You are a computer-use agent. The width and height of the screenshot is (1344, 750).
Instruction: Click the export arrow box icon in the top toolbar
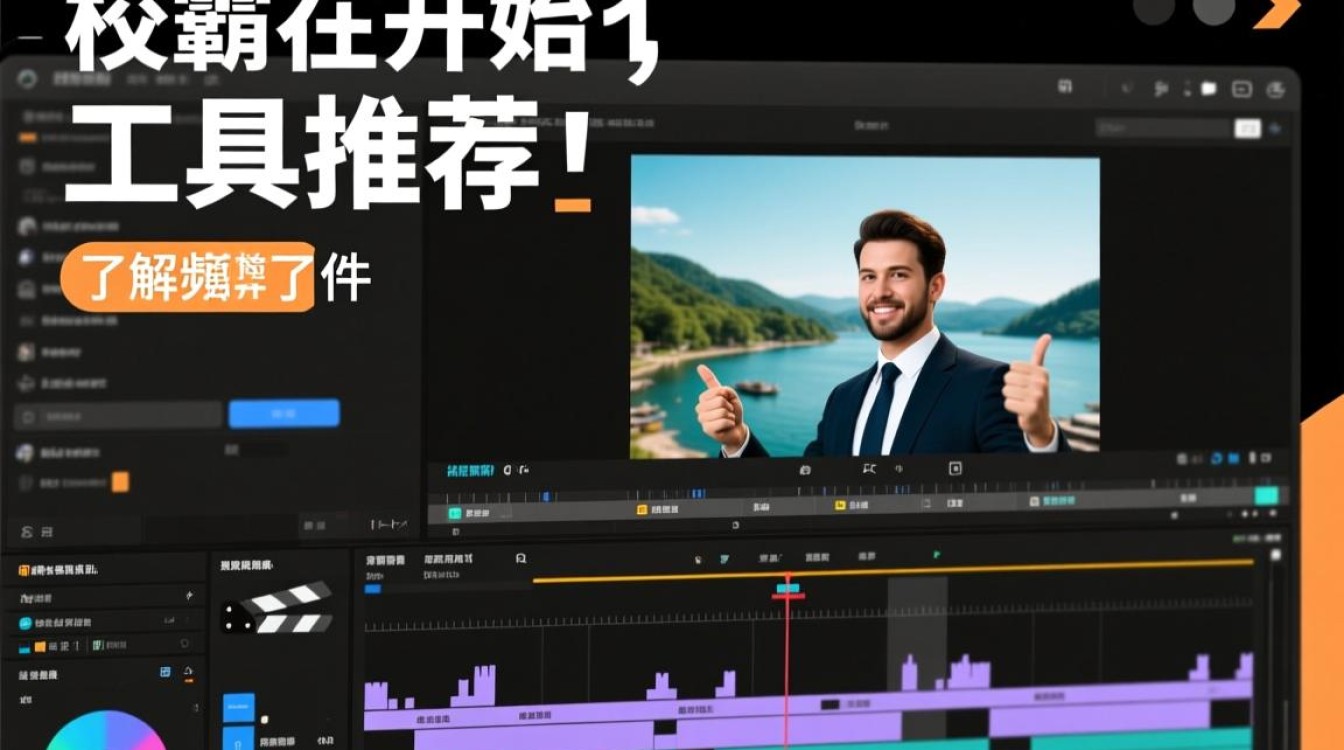click(x=1241, y=89)
